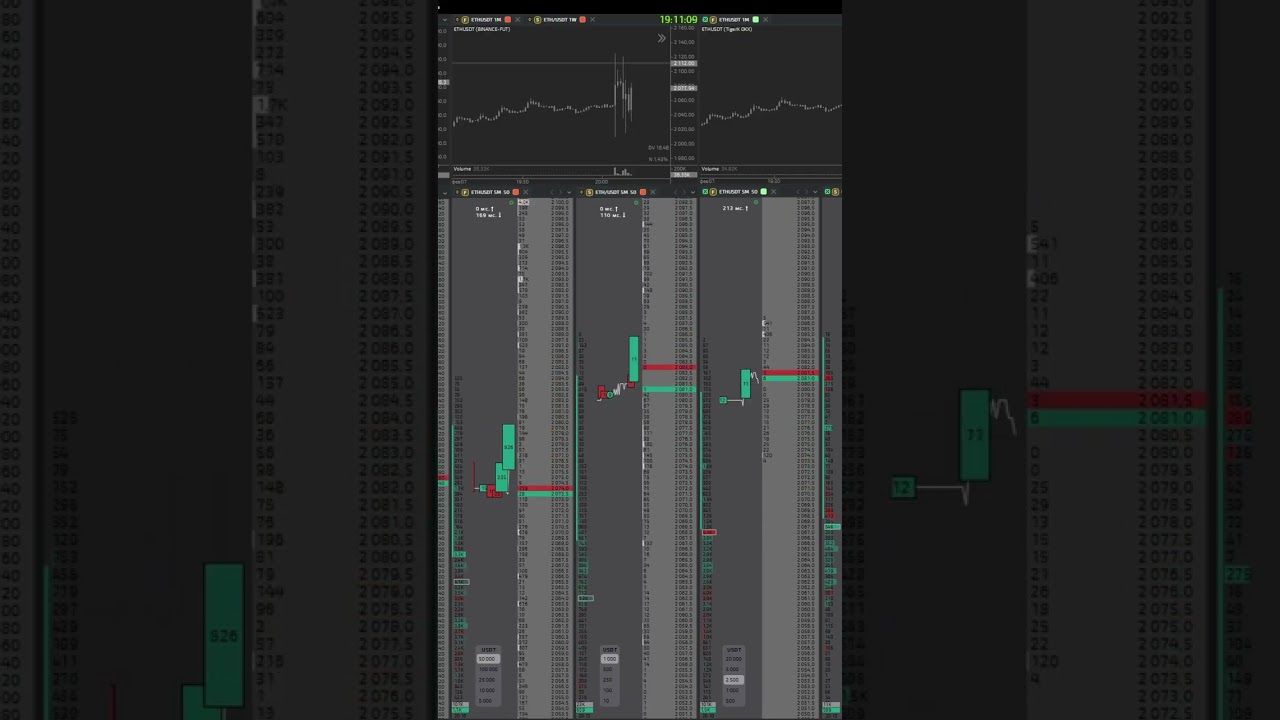Switch to the Binance ETHUSDT 1M tab
Image resolution: width=1280 pixels, height=720 pixels.
click(485, 20)
